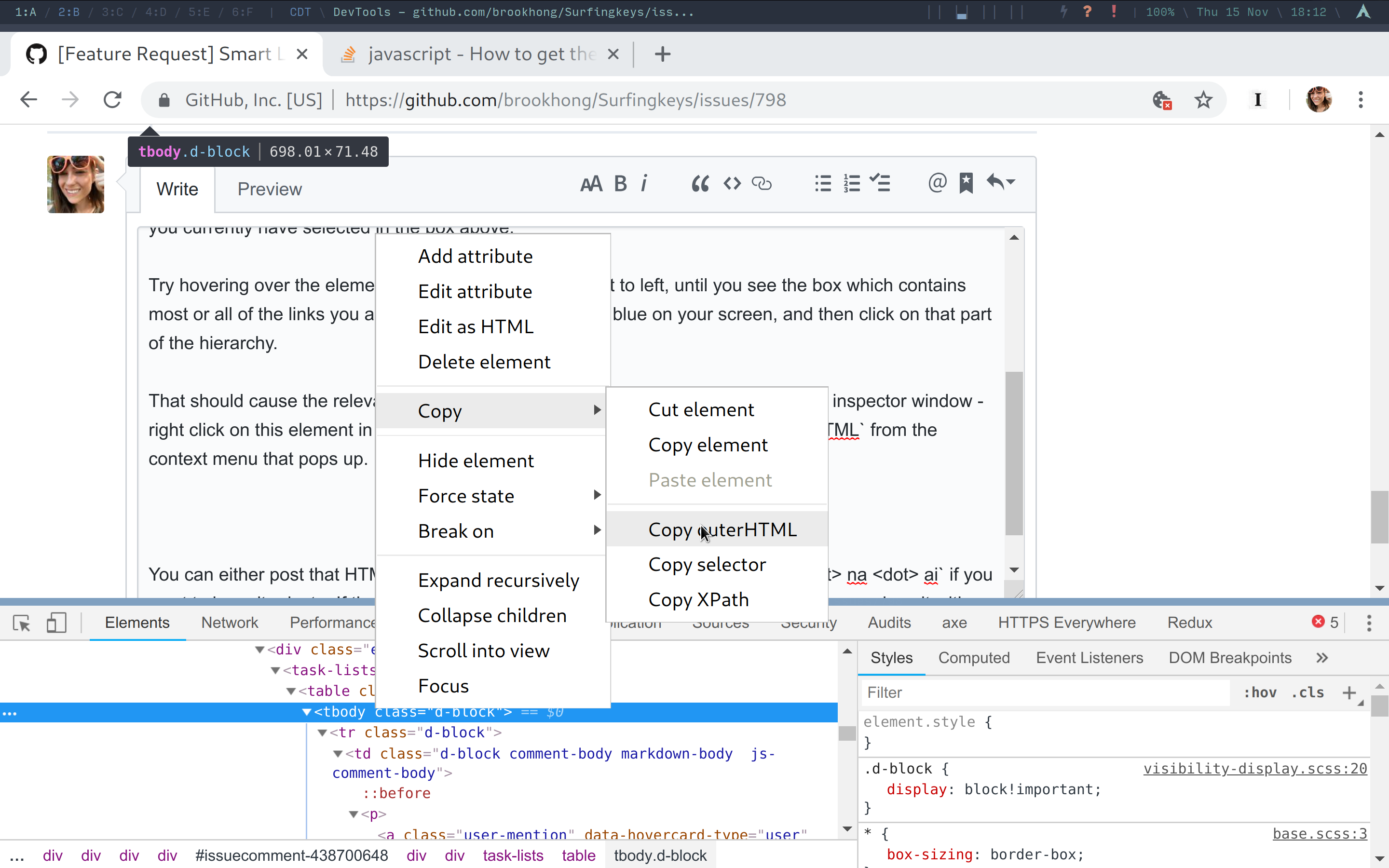Toggle :hov pseudo-class states in Styles
This screenshot has height=868, width=1389.
pos(1260,692)
